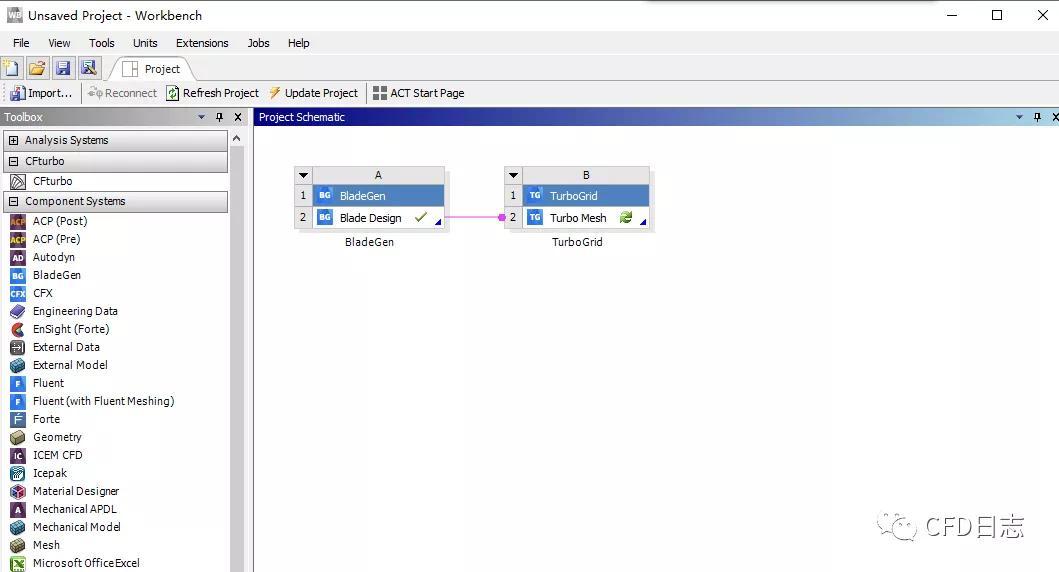Pin the Toolbox panel
The width and height of the screenshot is (1059, 572).
pyautogui.click(x=219, y=117)
